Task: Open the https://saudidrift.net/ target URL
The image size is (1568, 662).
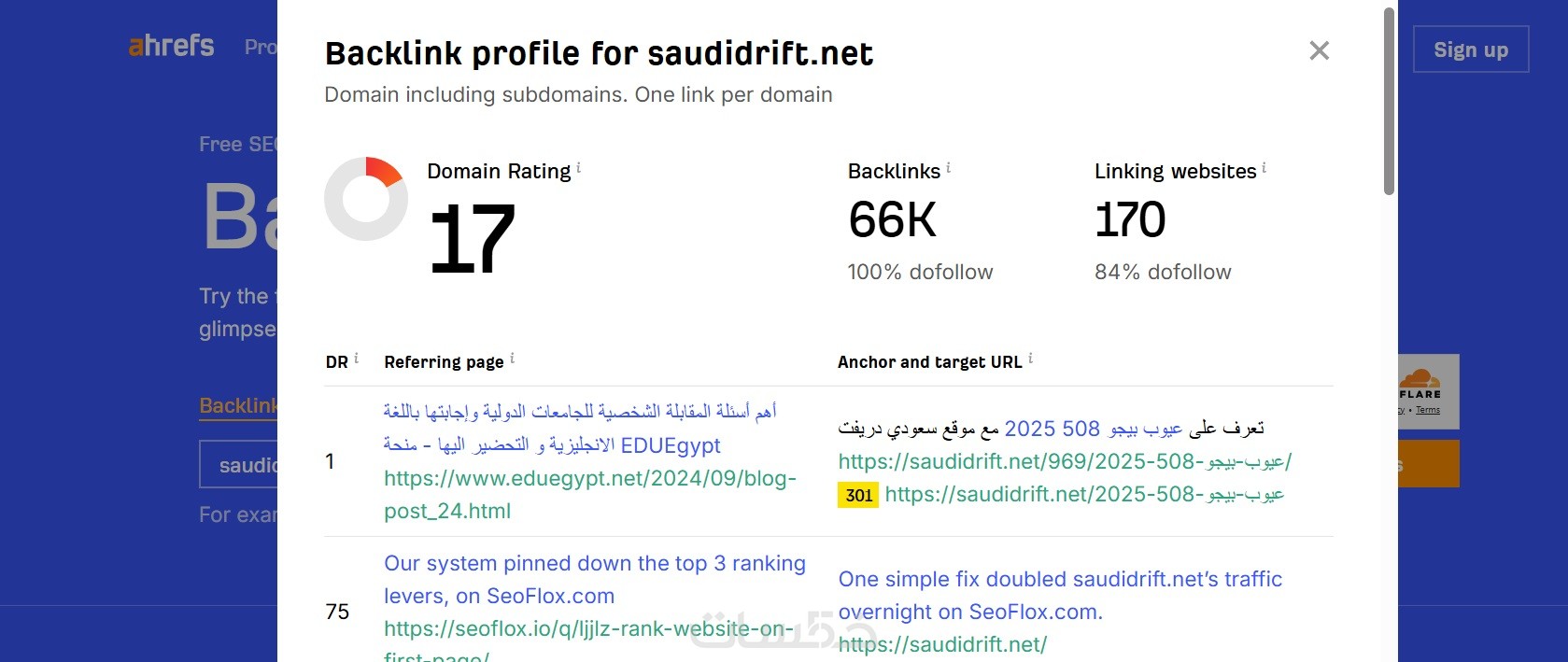Action: point(942,644)
